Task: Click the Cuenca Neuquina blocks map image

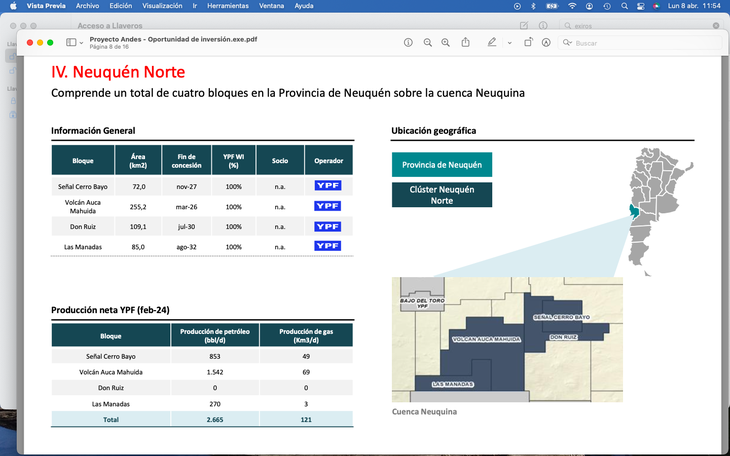Action: [x=507, y=339]
